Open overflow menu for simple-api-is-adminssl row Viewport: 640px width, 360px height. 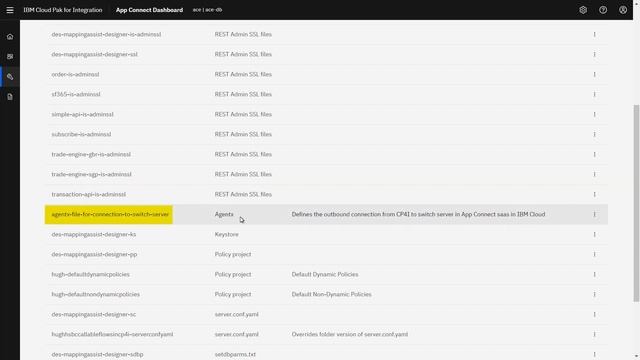594,114
